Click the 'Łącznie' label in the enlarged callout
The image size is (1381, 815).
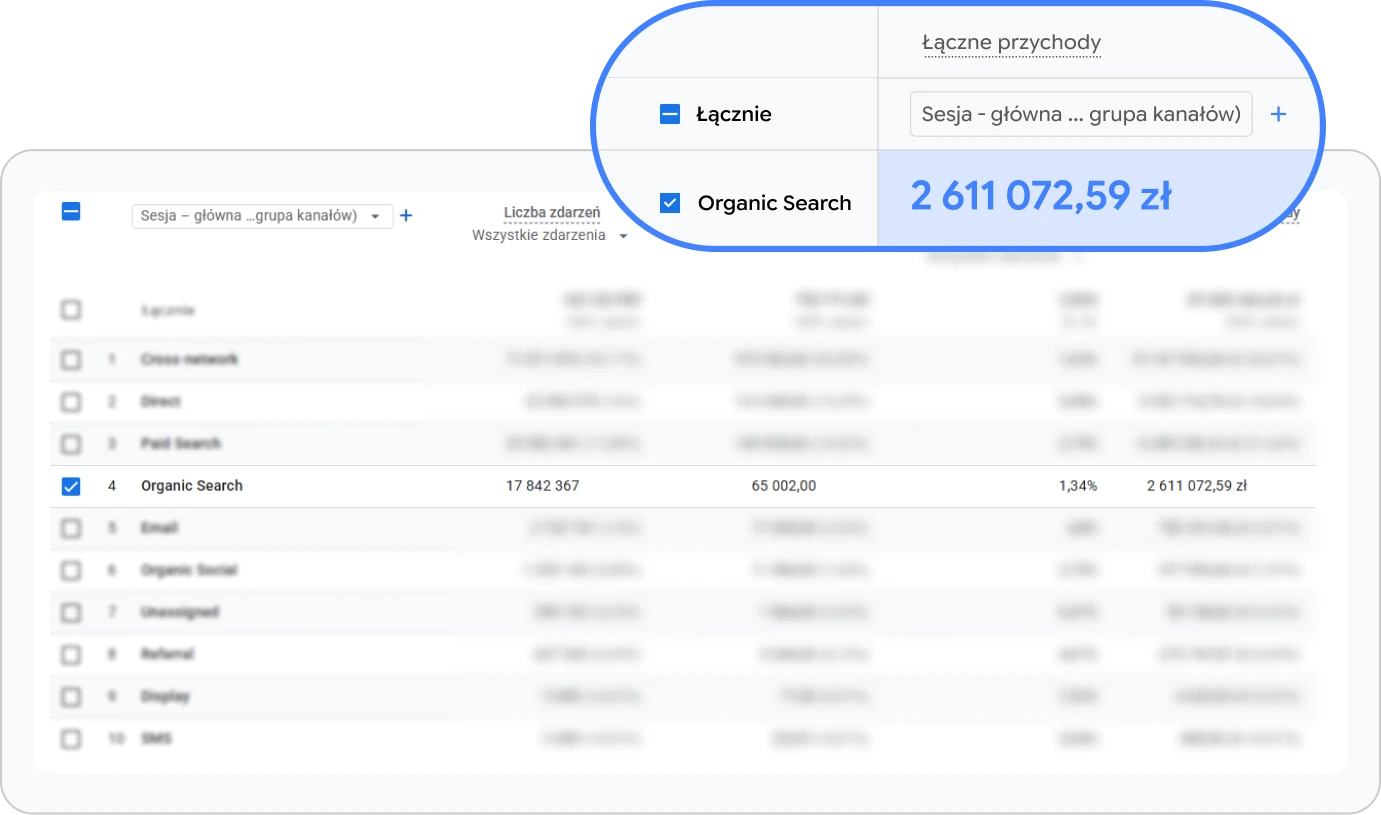click(x=734, y=114)
